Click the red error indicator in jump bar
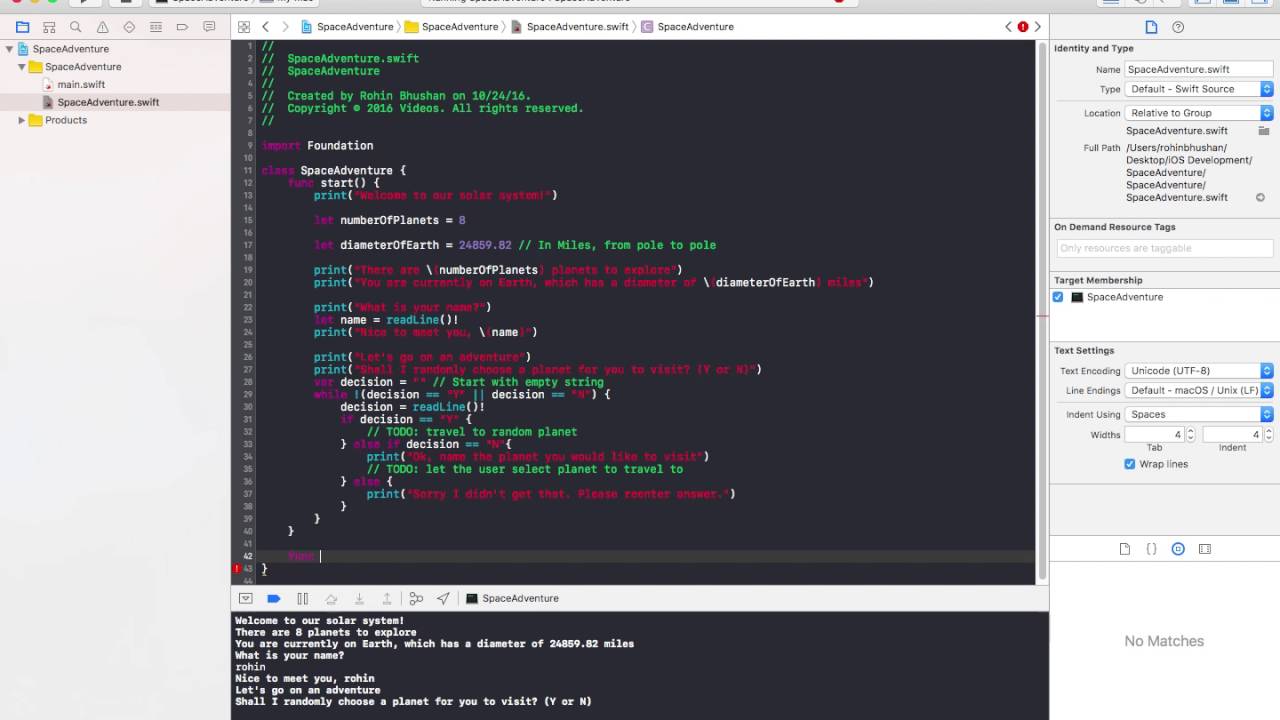This screenshot has width=1280, height=720. tap(1022, 27)
